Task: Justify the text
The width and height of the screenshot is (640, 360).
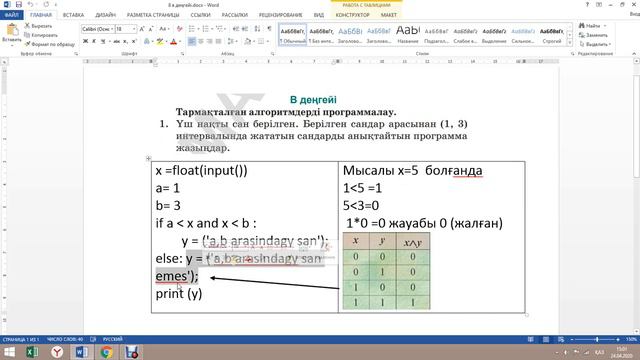Action: tap(219, 41)
